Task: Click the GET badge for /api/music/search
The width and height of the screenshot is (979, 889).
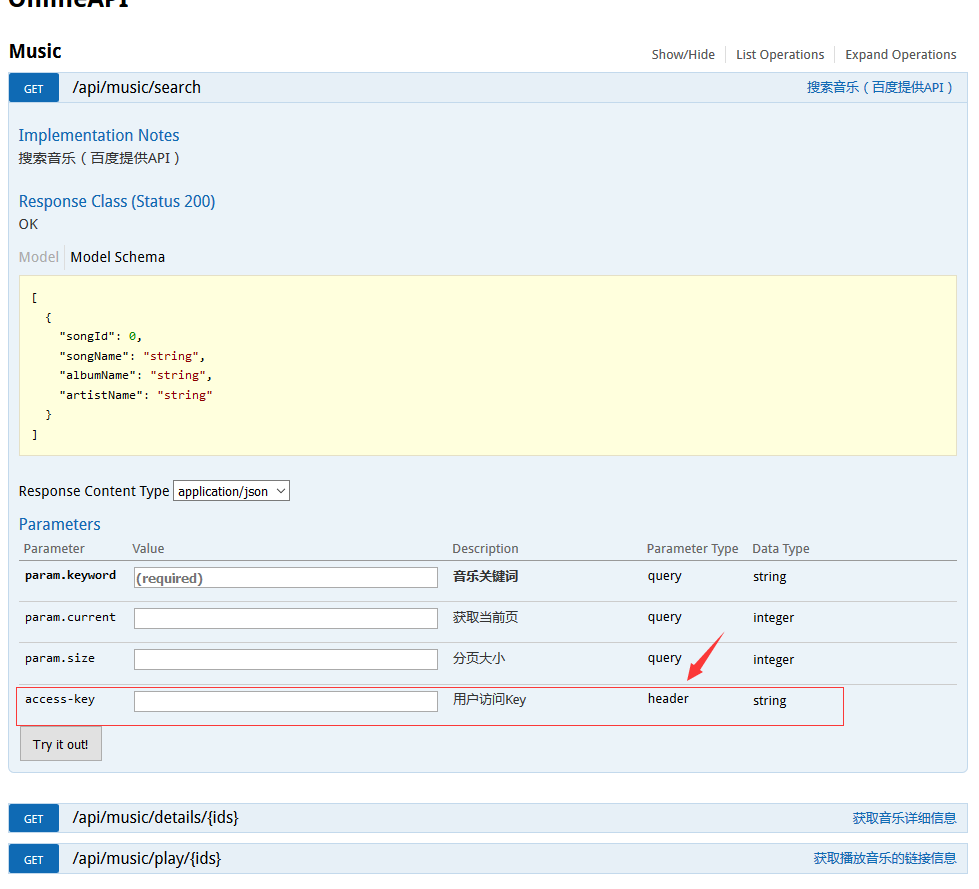Action: click(33, 87)
